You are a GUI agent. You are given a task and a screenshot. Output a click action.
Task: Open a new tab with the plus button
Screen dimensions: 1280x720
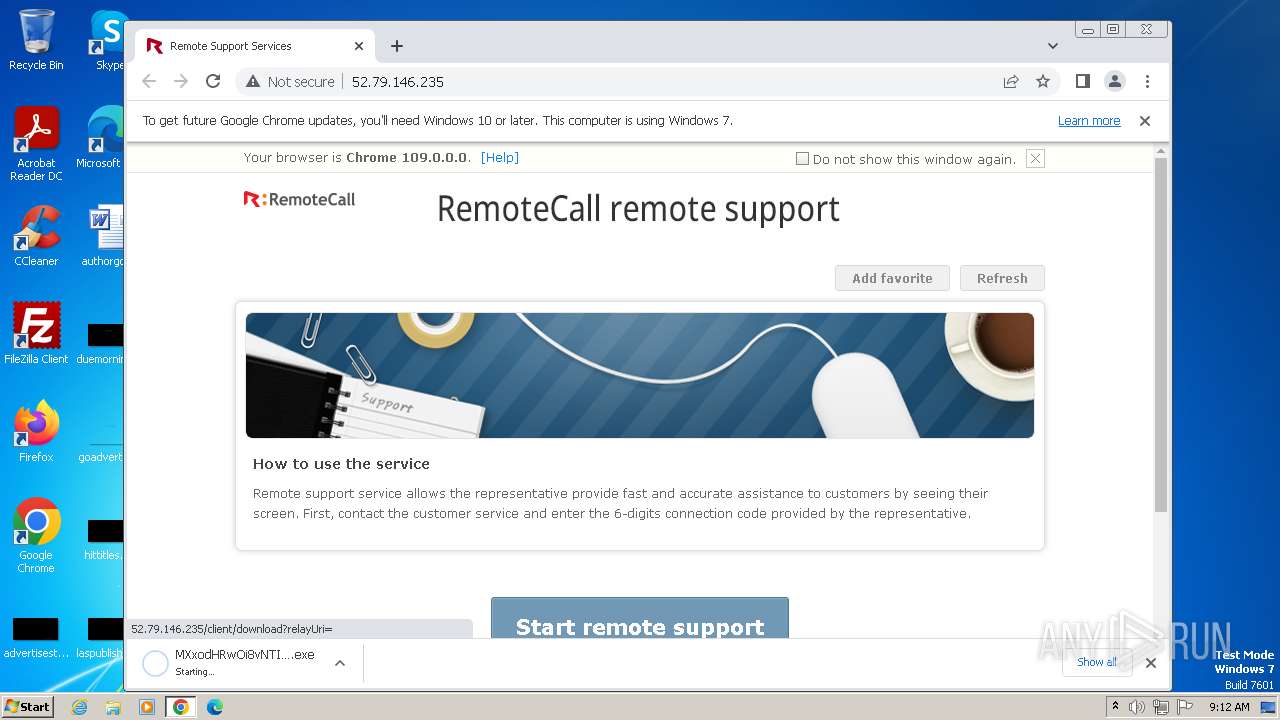tap(397, 46)
